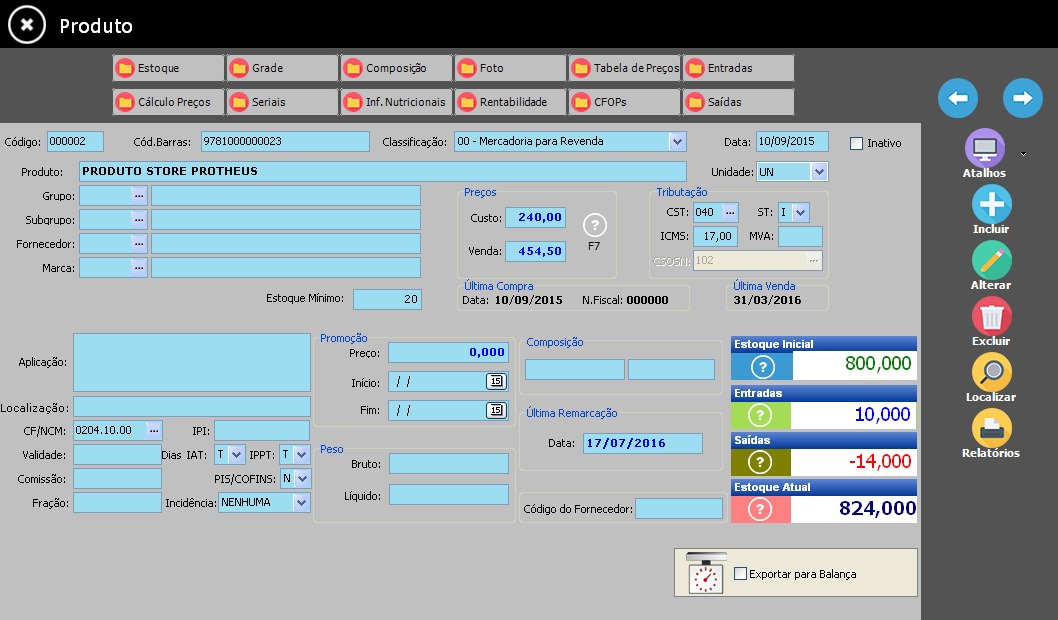Click Fornecedor lookup ellipsis button
The width and height of the screenshot is (1058, 620).
[139, 244]
